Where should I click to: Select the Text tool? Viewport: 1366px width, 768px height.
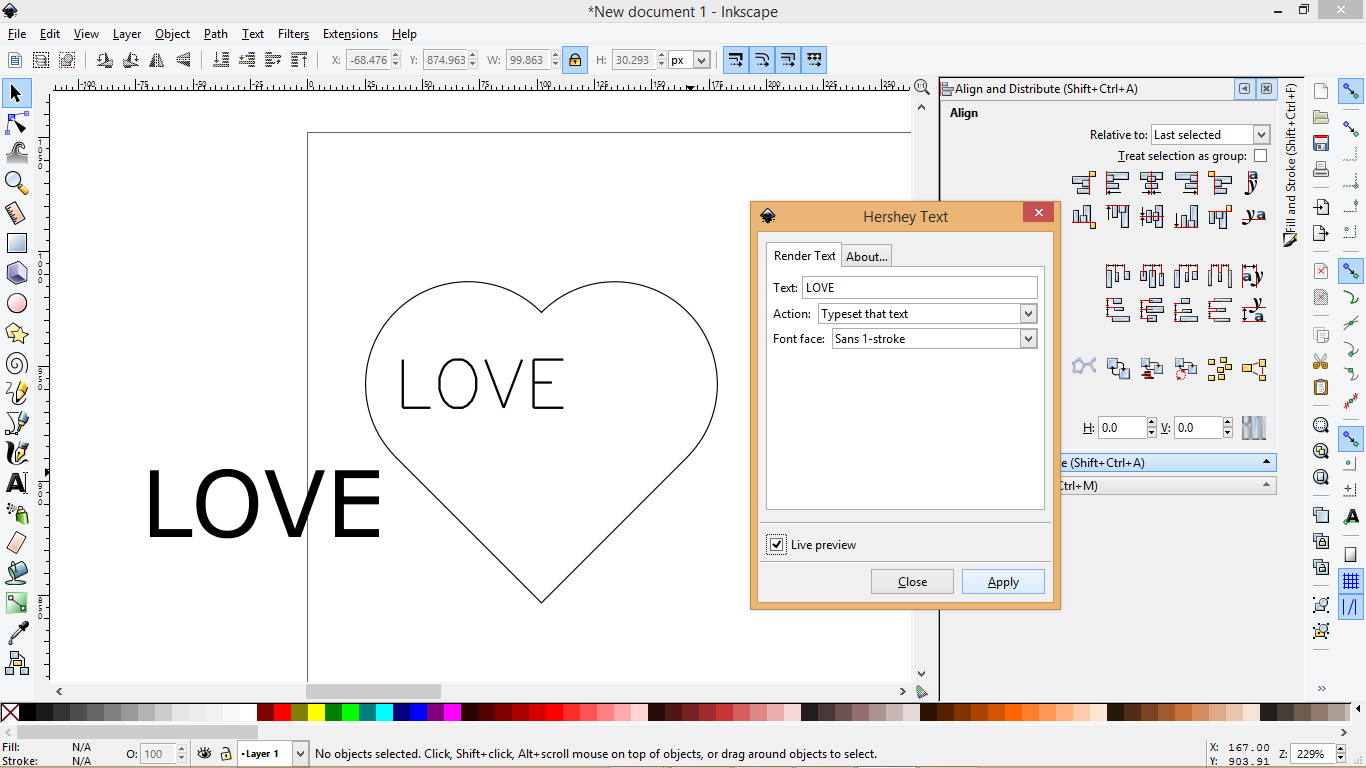pyautogui.click(x=16, y=483)
